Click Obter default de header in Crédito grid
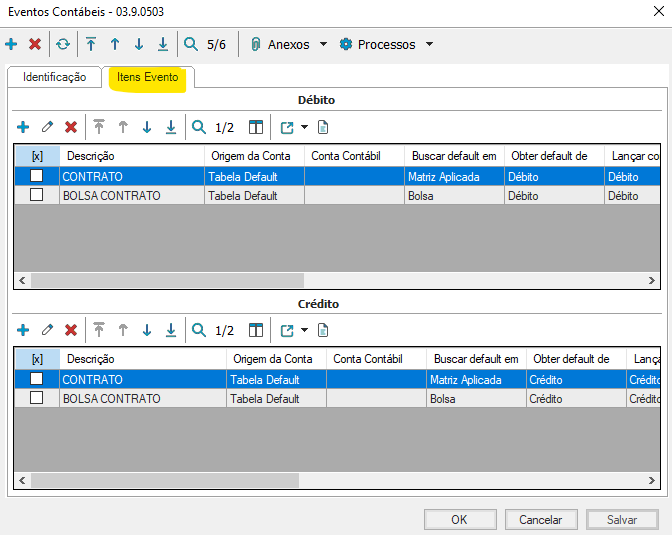 pyautogui.click(x=576, y=359)
